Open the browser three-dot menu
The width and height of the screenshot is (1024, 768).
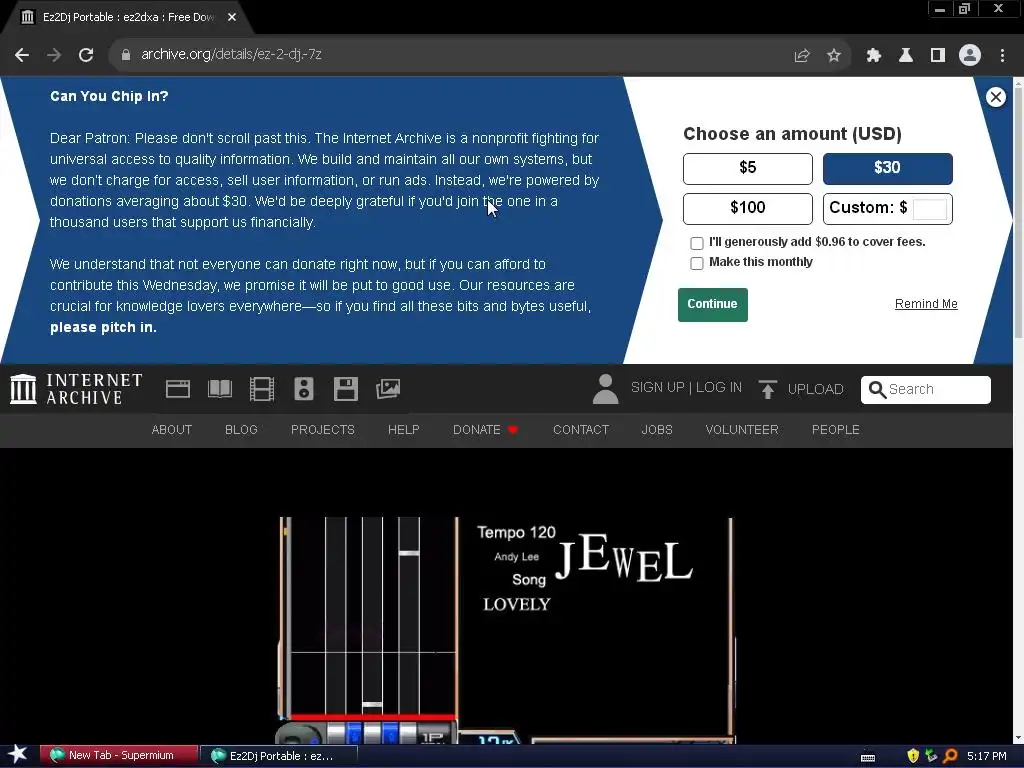1002,55
